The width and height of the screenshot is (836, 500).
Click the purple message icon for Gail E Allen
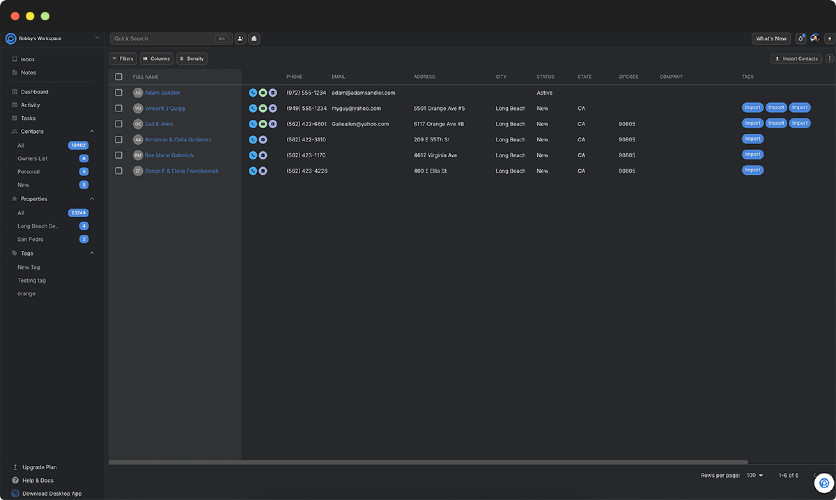271,124
